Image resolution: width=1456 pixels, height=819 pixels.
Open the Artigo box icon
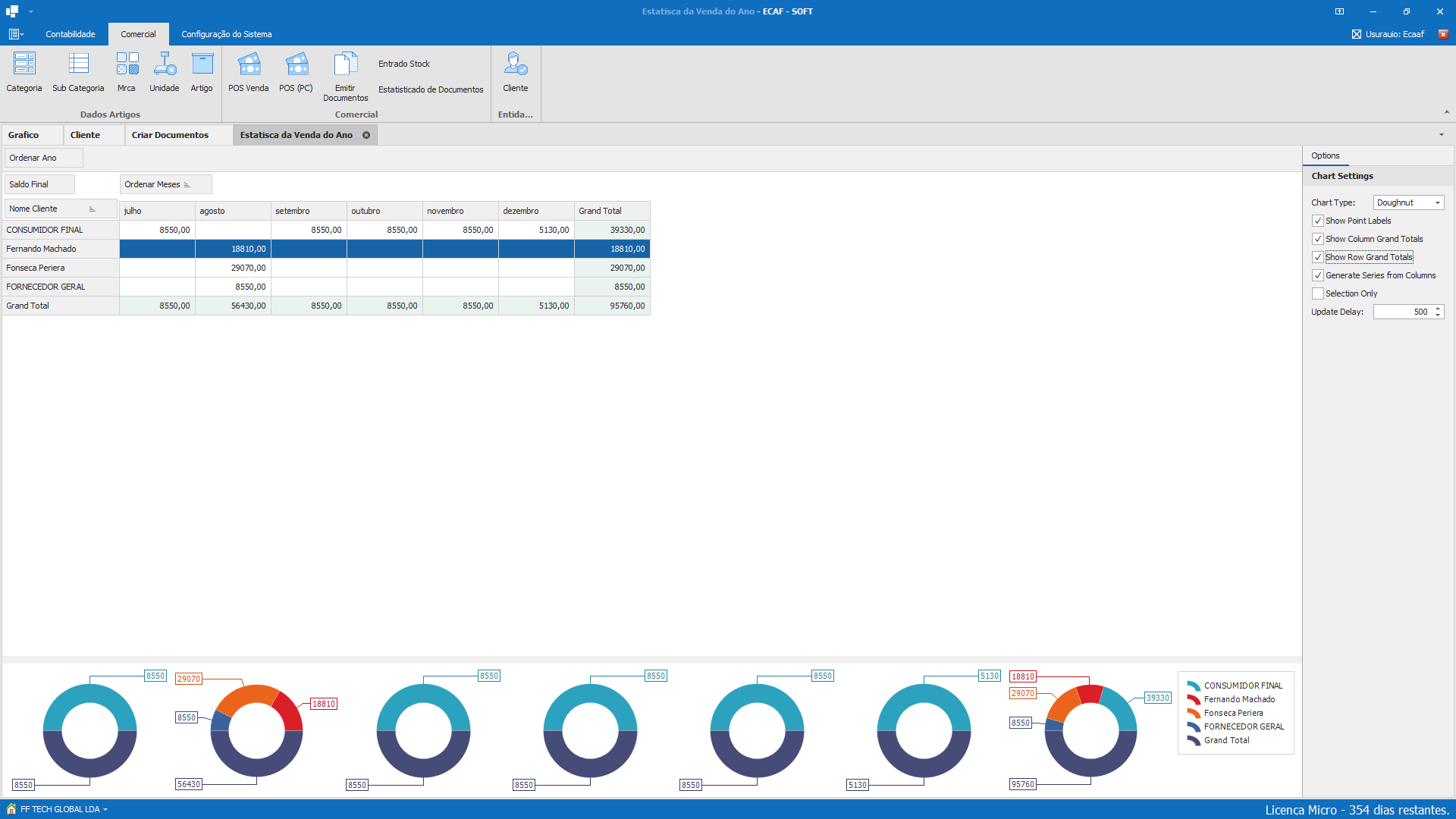click(x=202, y=64)
